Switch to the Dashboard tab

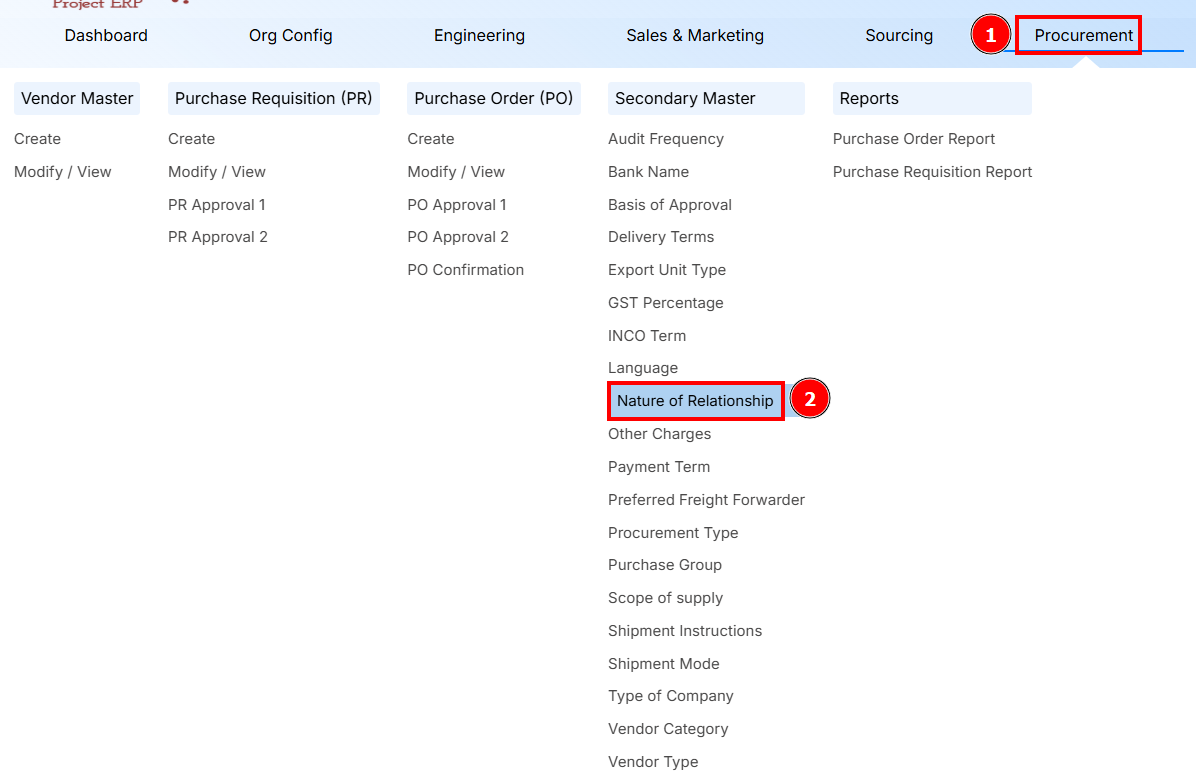tap(106, 36)
